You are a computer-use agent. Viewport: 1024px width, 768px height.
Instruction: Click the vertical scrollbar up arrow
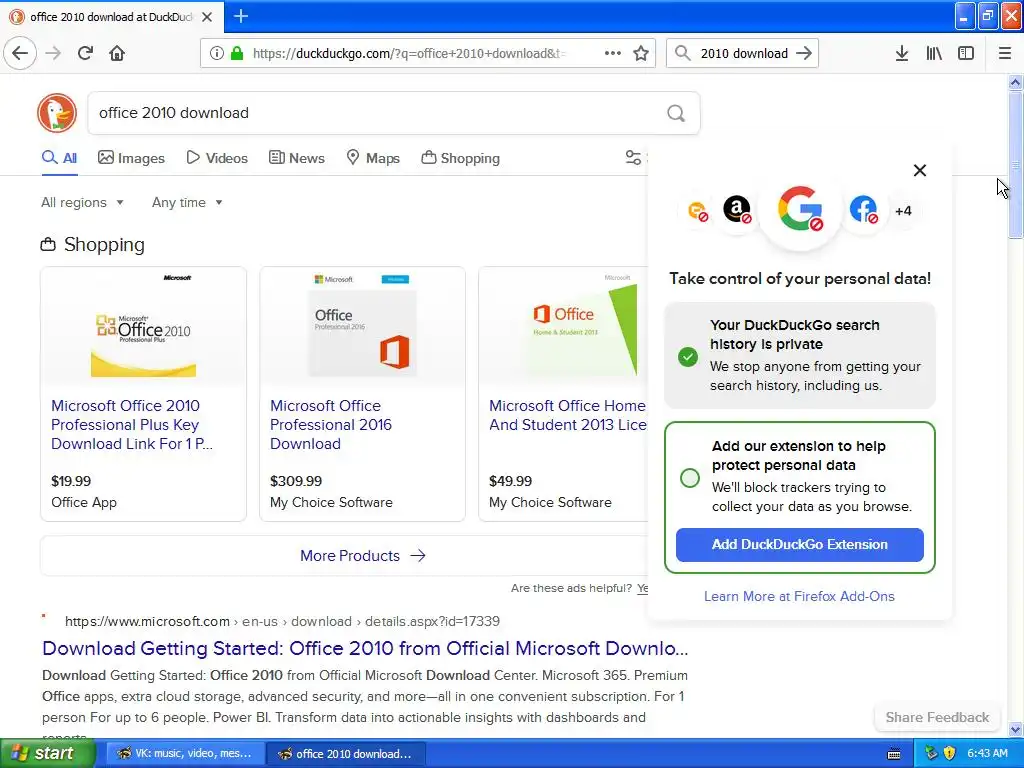point(1015,82)
